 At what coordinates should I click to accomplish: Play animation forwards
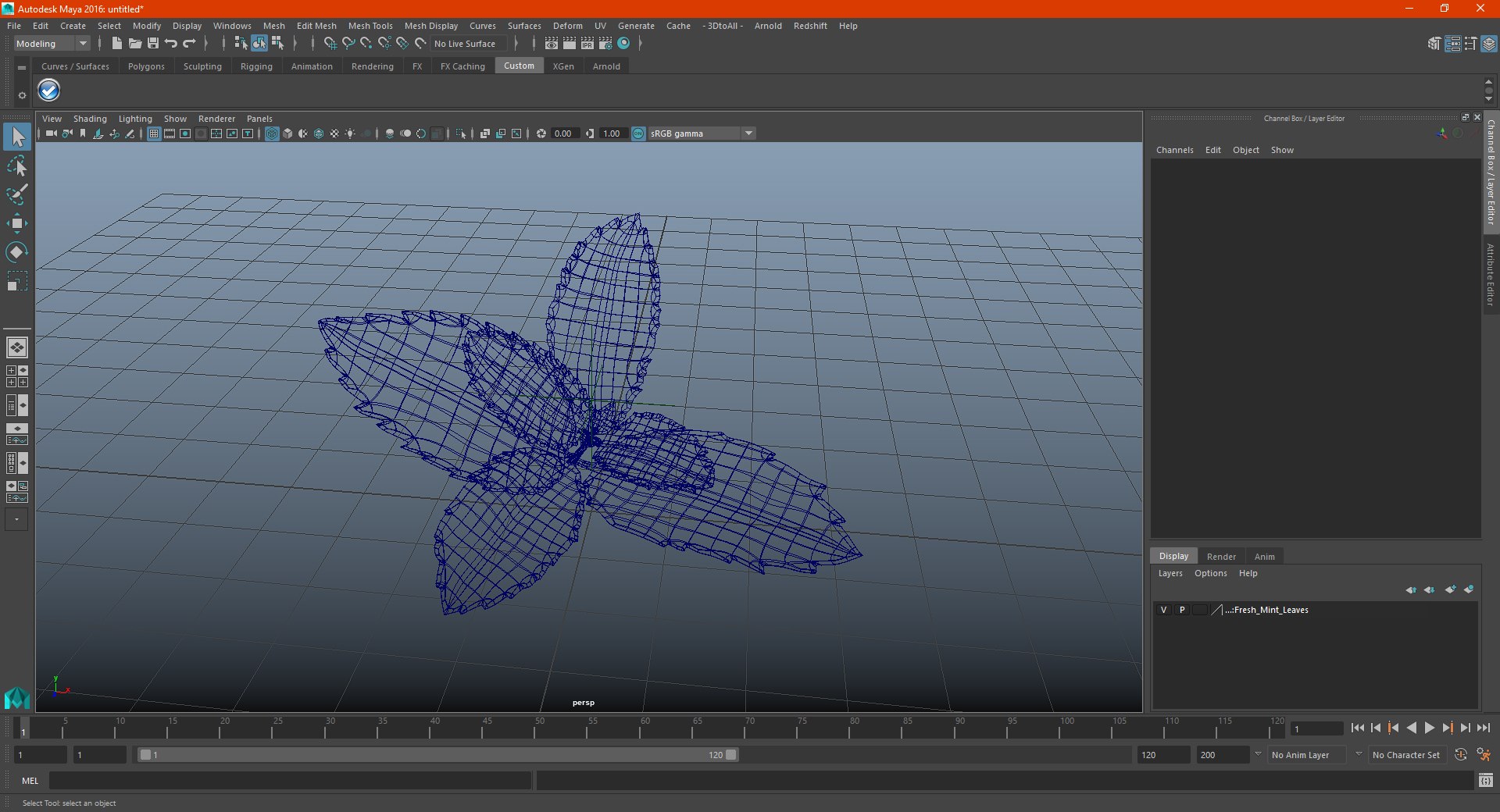coord(1430,728)
